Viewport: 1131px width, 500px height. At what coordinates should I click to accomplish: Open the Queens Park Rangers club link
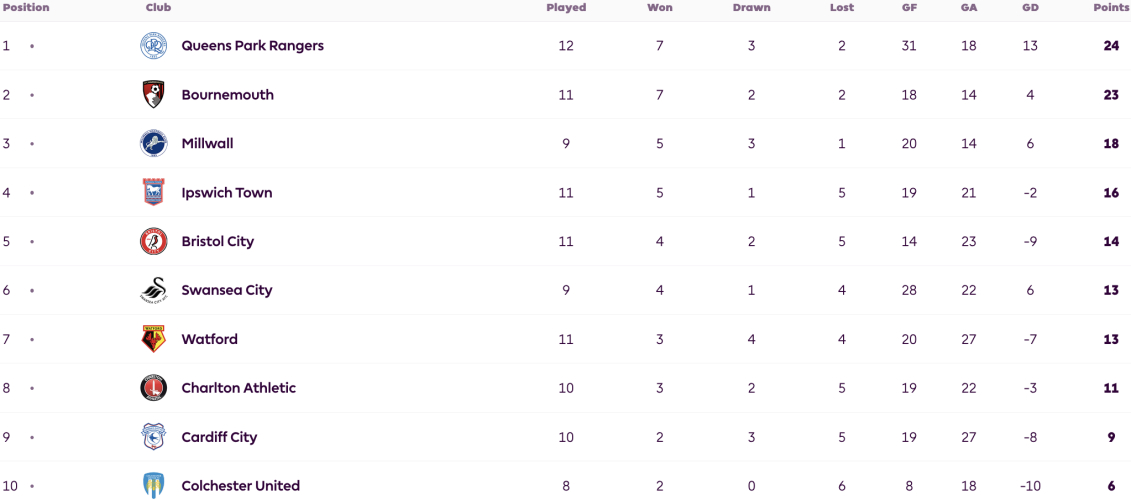pos(252,45)
